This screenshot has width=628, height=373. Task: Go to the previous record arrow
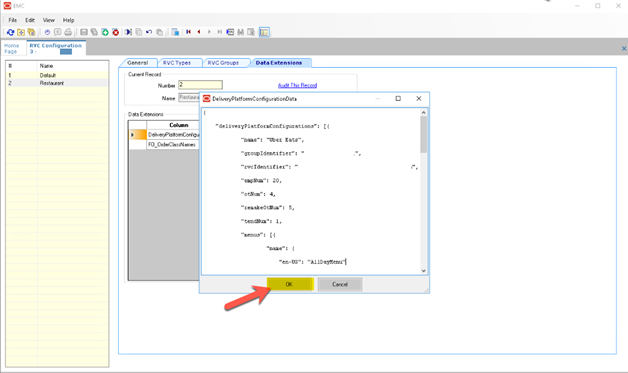pos(199,32)
